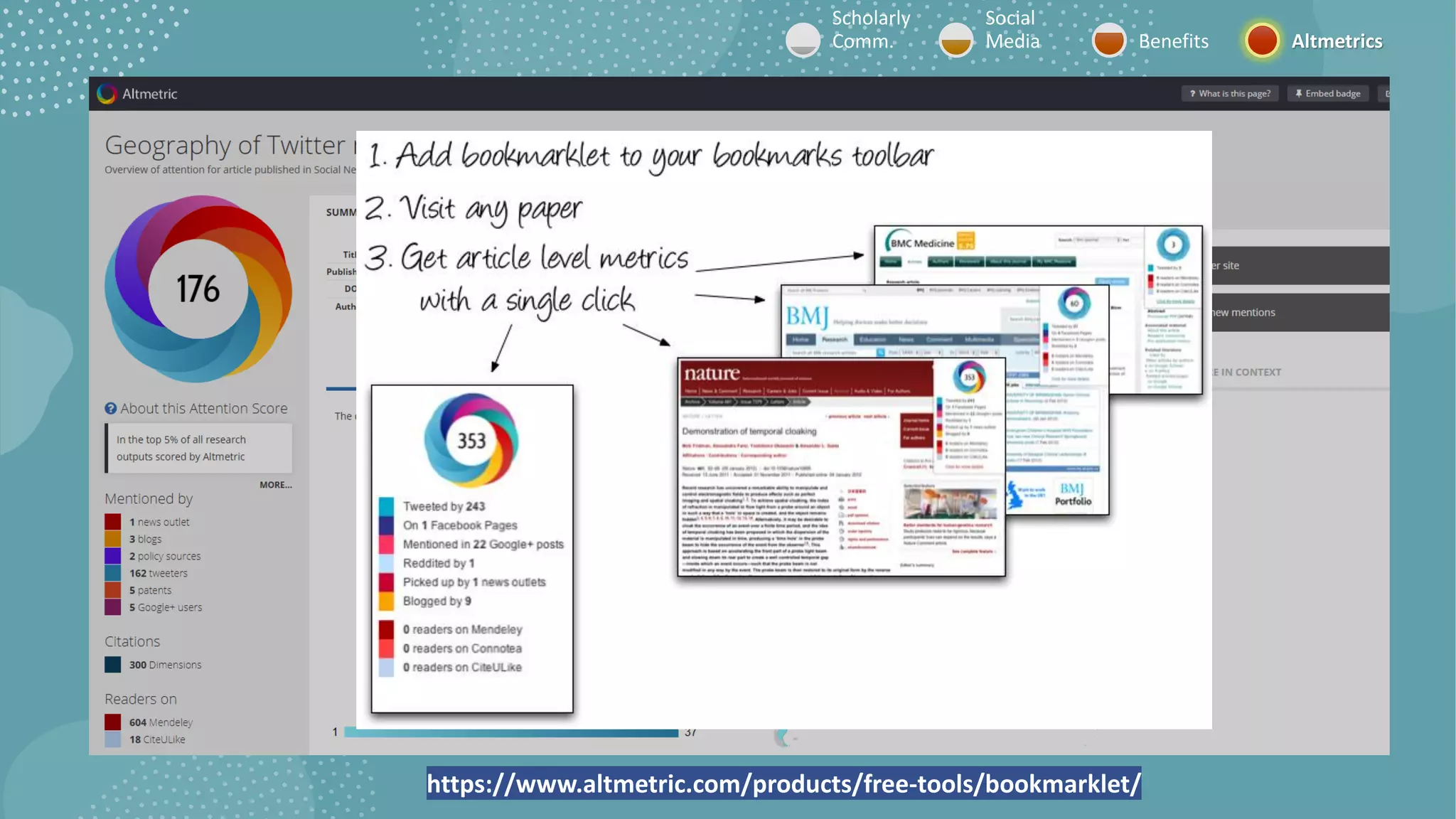
Task: Select '162 tweeters' entry
Action: pos(159,573)
